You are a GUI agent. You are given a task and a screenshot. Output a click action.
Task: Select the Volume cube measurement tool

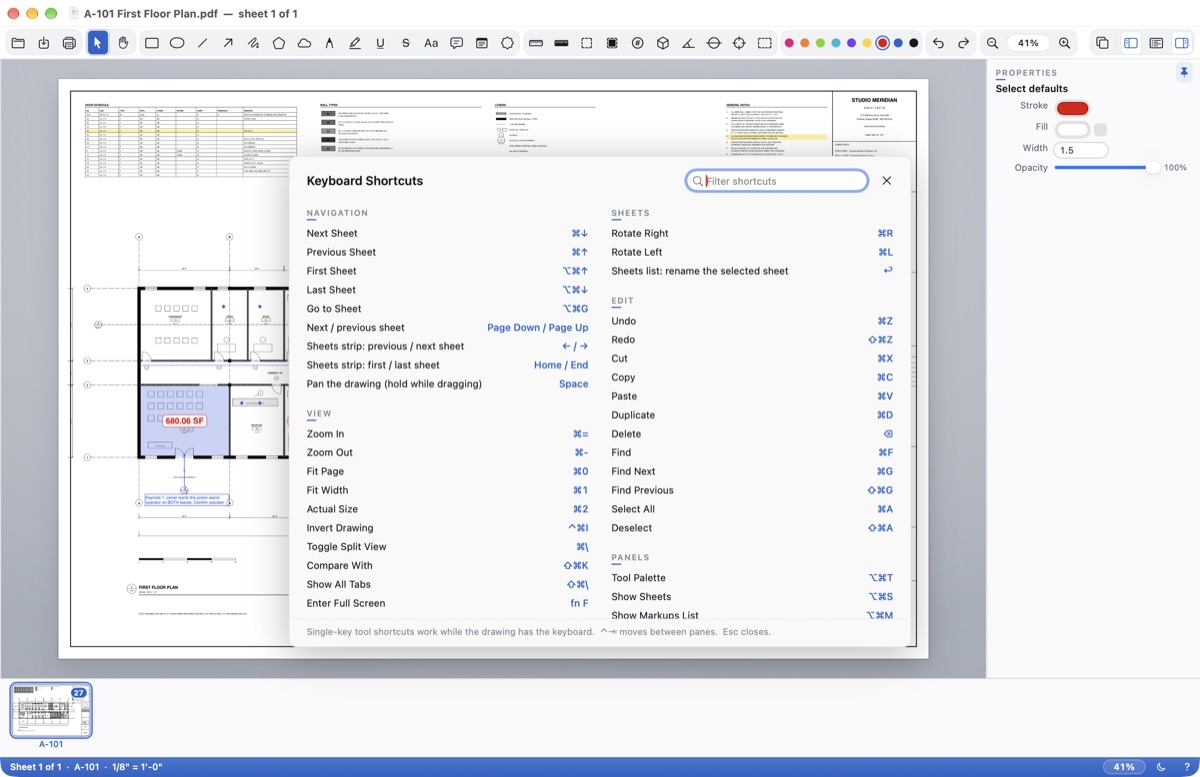(x=663, y=43)
